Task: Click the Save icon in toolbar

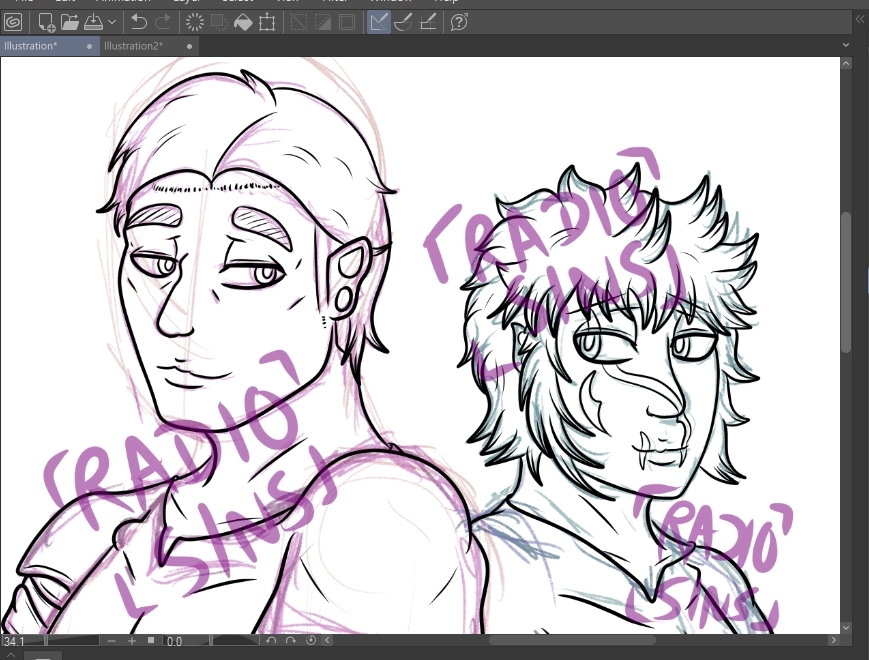Action: coord(91,21)
